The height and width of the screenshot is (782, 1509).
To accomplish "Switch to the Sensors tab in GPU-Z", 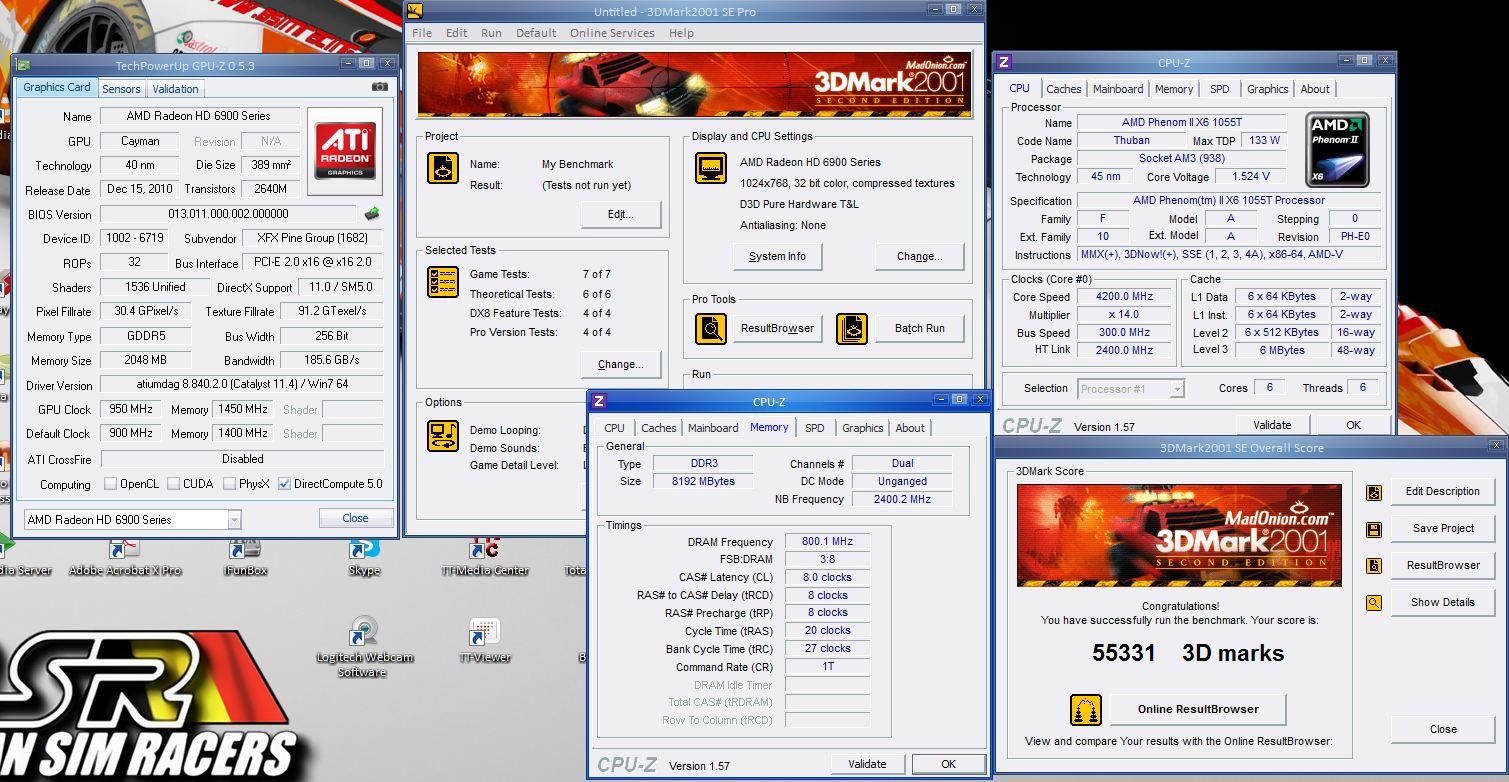I will tap(121, 88).
